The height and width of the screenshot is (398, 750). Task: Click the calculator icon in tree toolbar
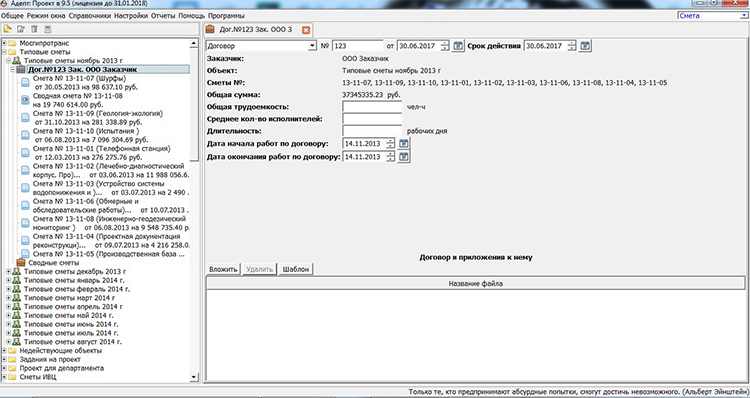[x=47, y=29]
